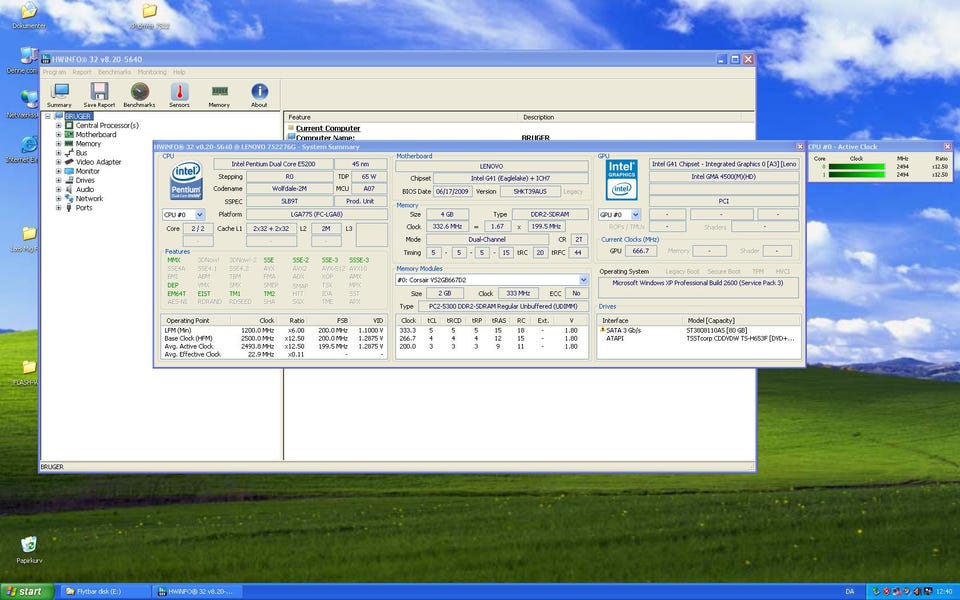
Task: Click the Intel Pentium Dual Core E5200 field
Action: pyautogui.click(x=273, y=164)
